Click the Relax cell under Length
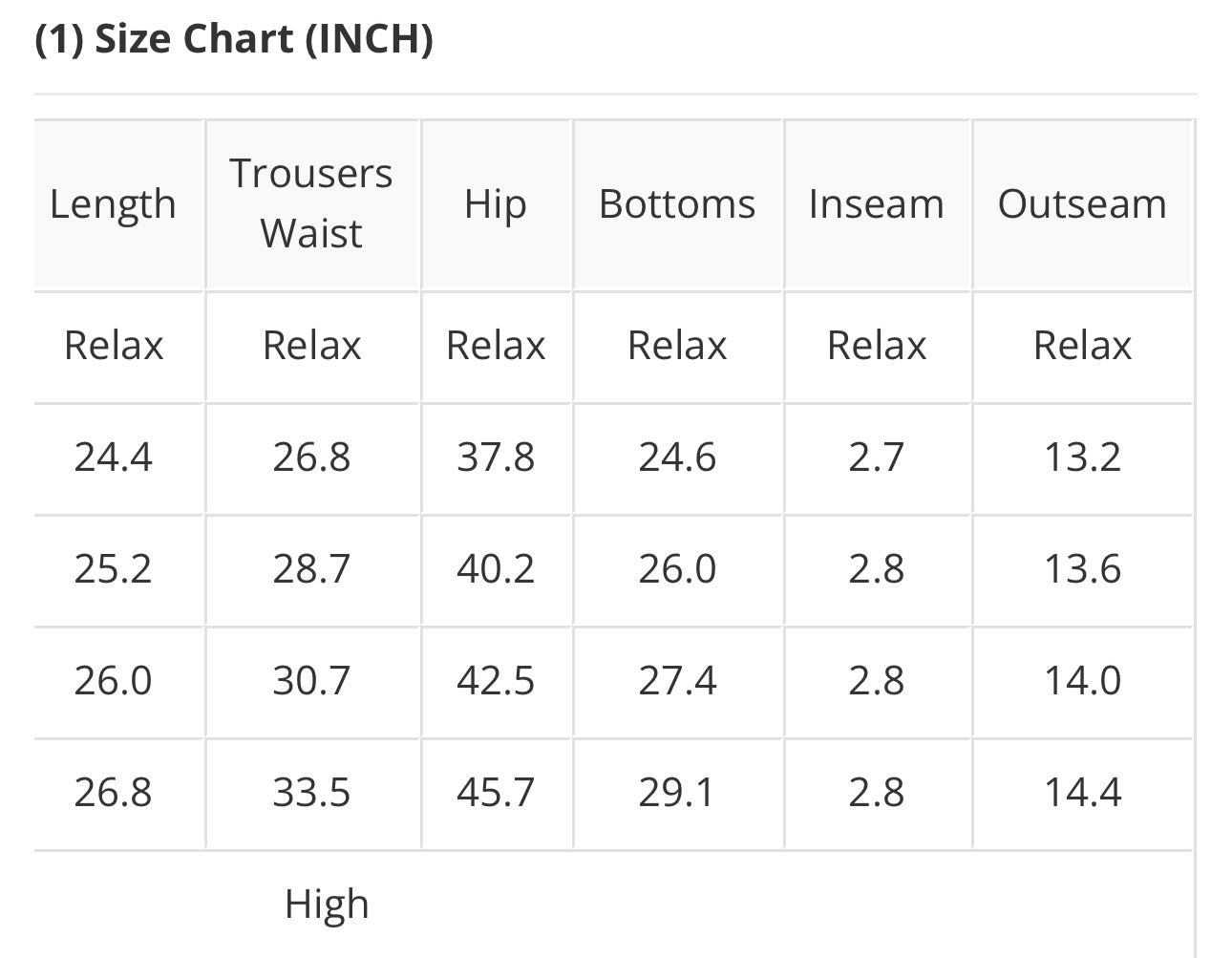 click(x=113, y=345)
